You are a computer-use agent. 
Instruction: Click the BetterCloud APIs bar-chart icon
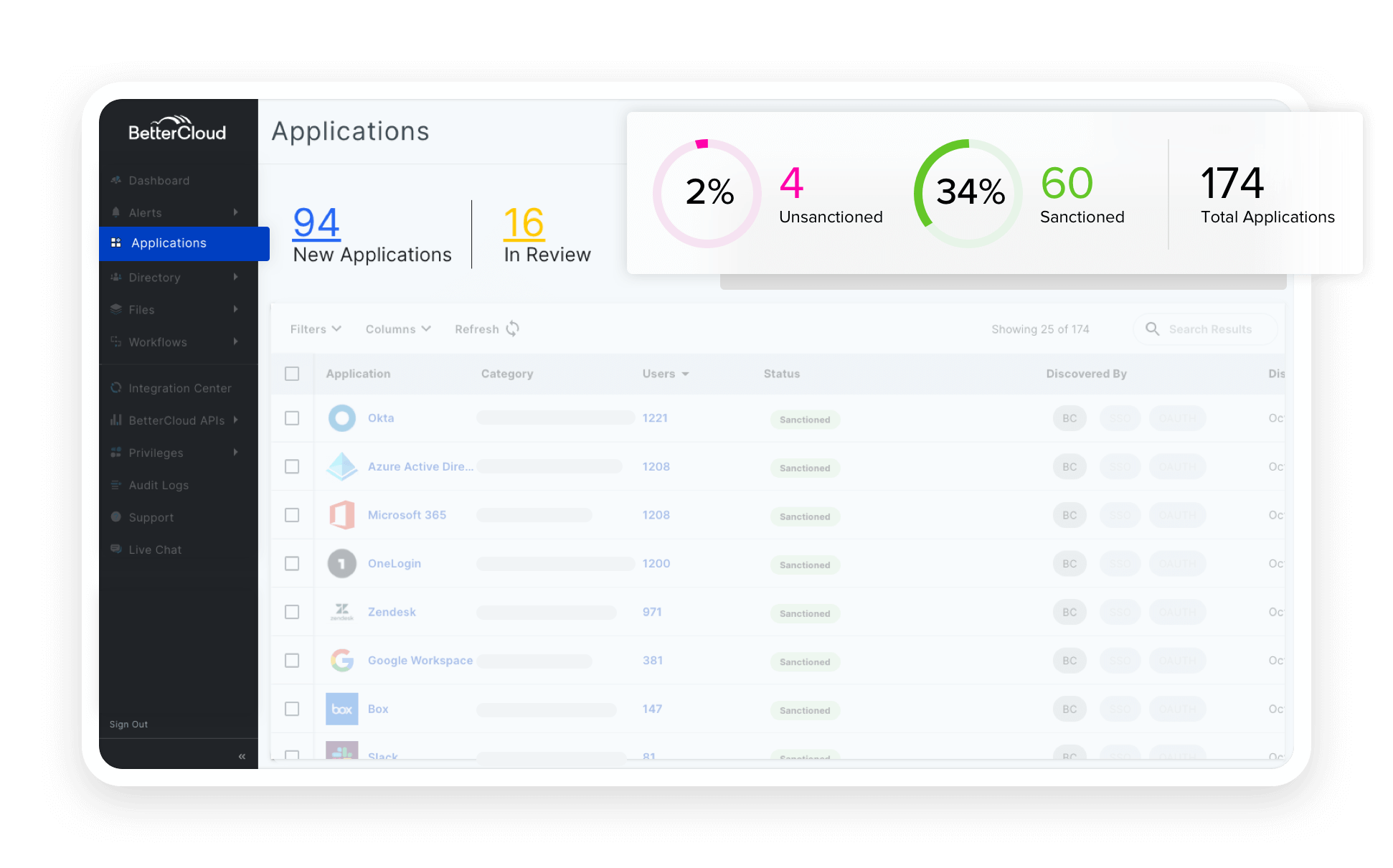point(116,420)
